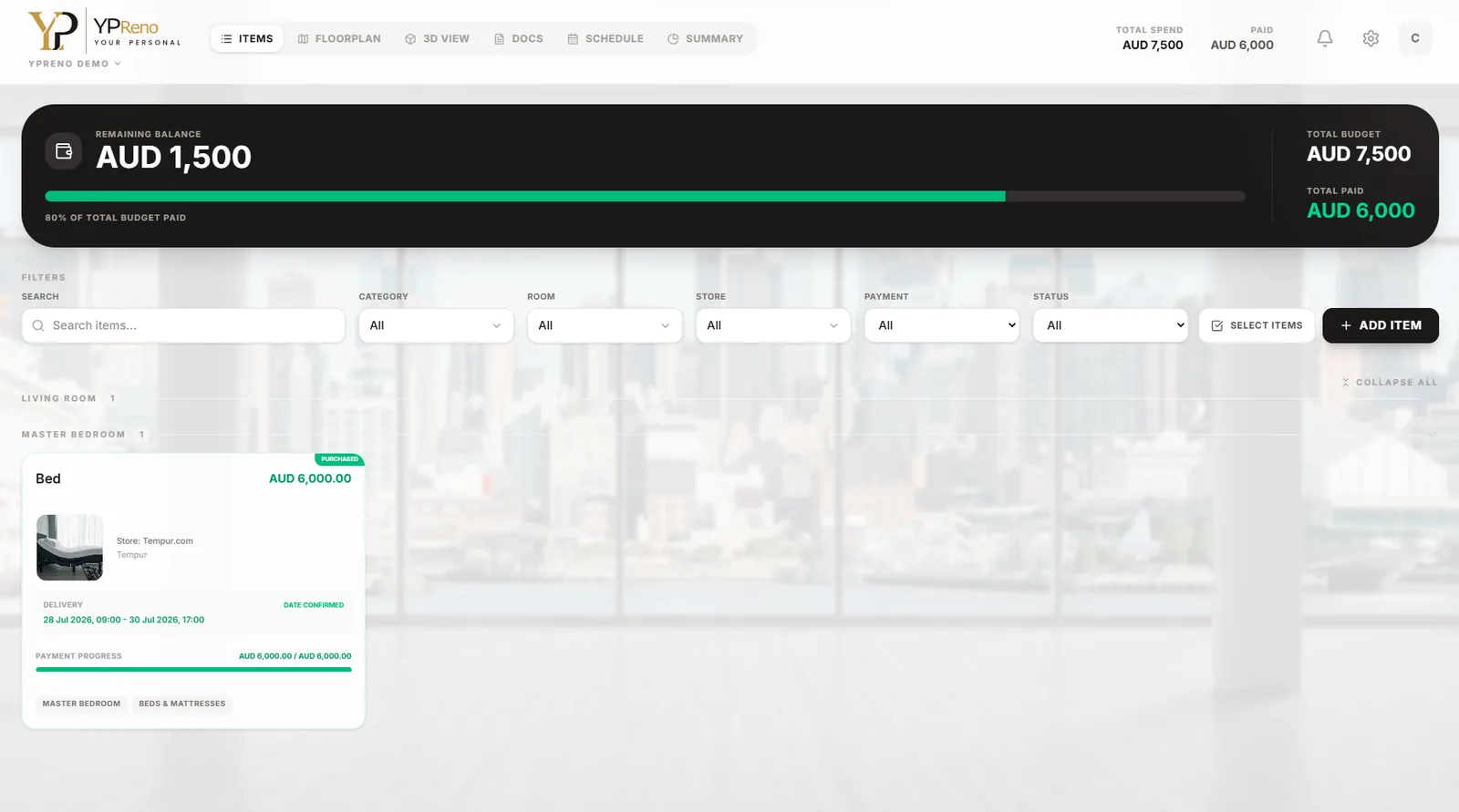Go to the Schedule tab
The height and width of the screenshot is (812, 1459).
[605, 38]
